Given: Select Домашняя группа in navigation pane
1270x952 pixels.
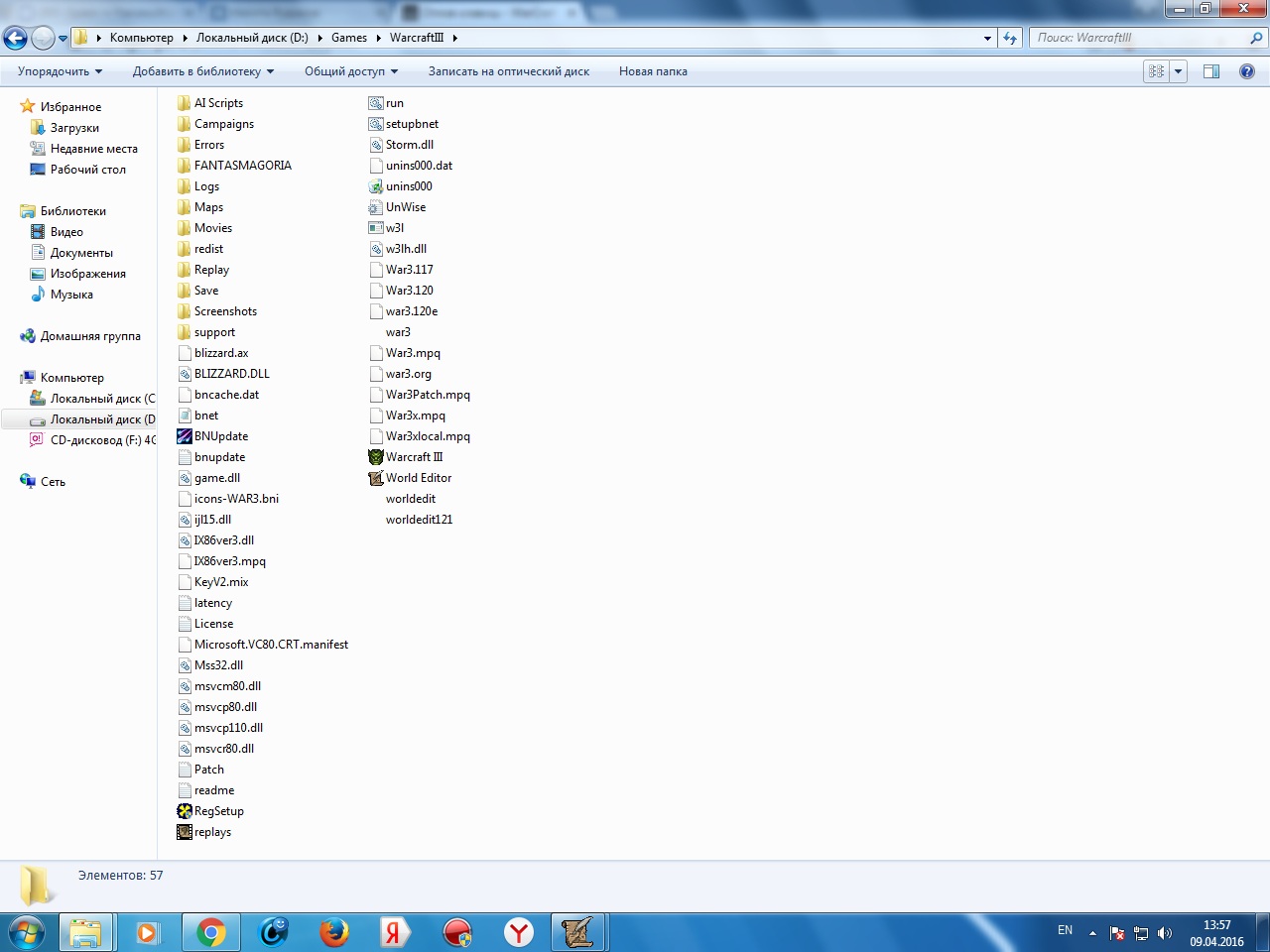Looking at the screenshot, I should 90,336.
